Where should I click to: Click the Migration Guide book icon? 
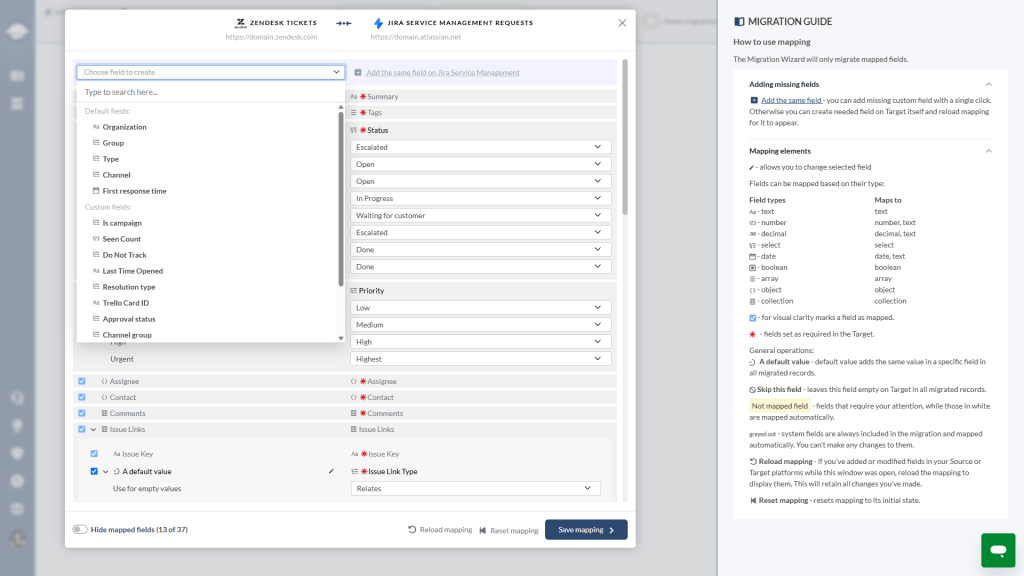tap(739, 22)
